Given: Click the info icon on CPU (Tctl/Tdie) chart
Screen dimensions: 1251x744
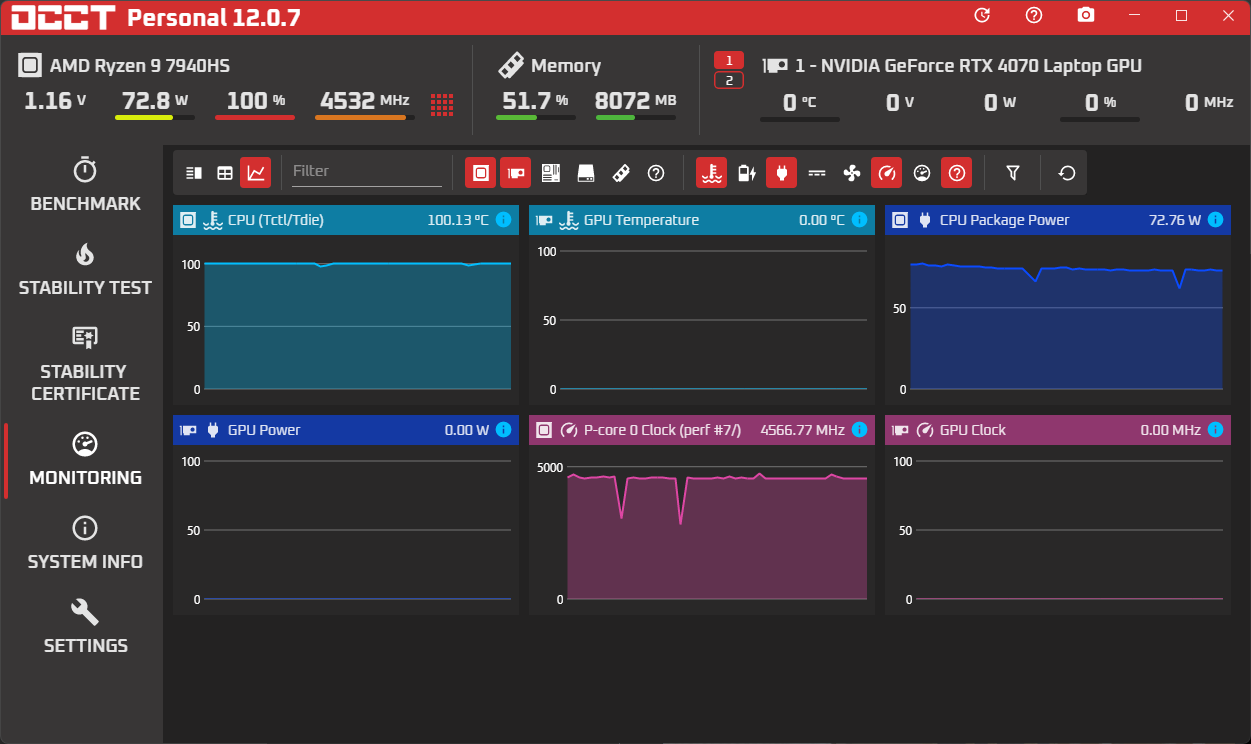Looking at the screenshot, I should click(x=502, y=220).
